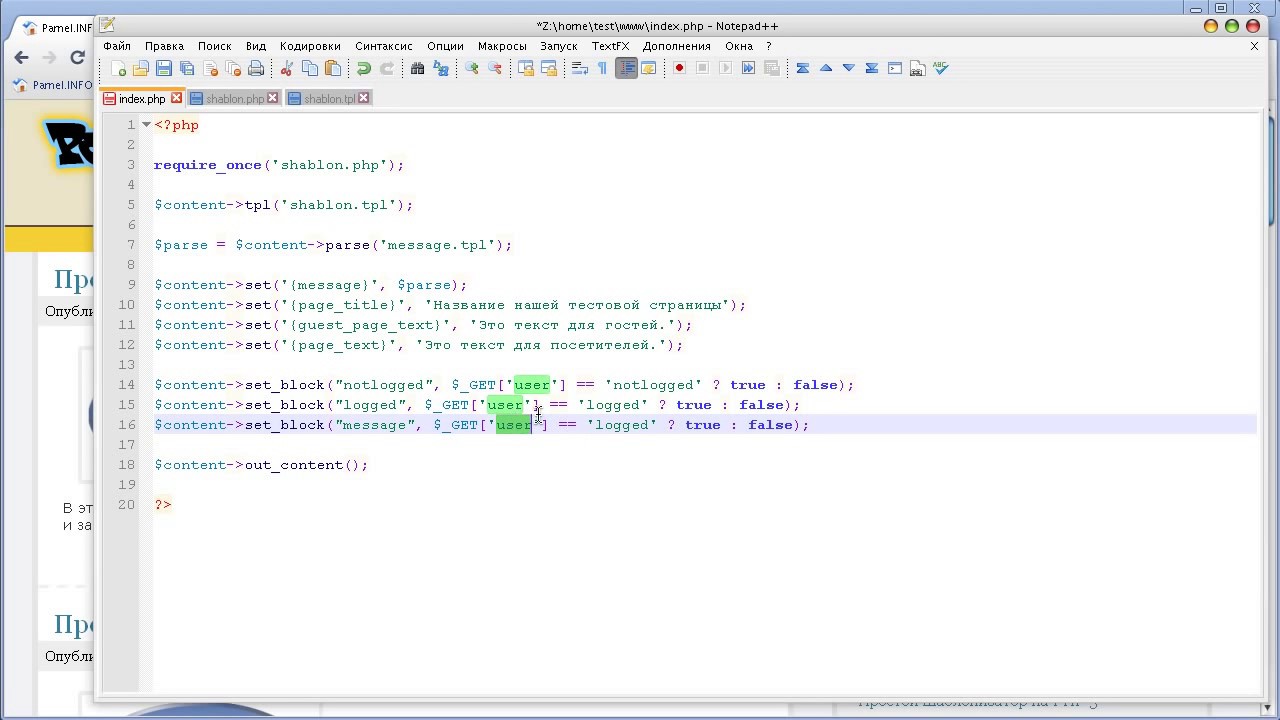Close the shablon.tpl tab
The width and height of the screenshot is (1280, 720).
coord(364,98)
